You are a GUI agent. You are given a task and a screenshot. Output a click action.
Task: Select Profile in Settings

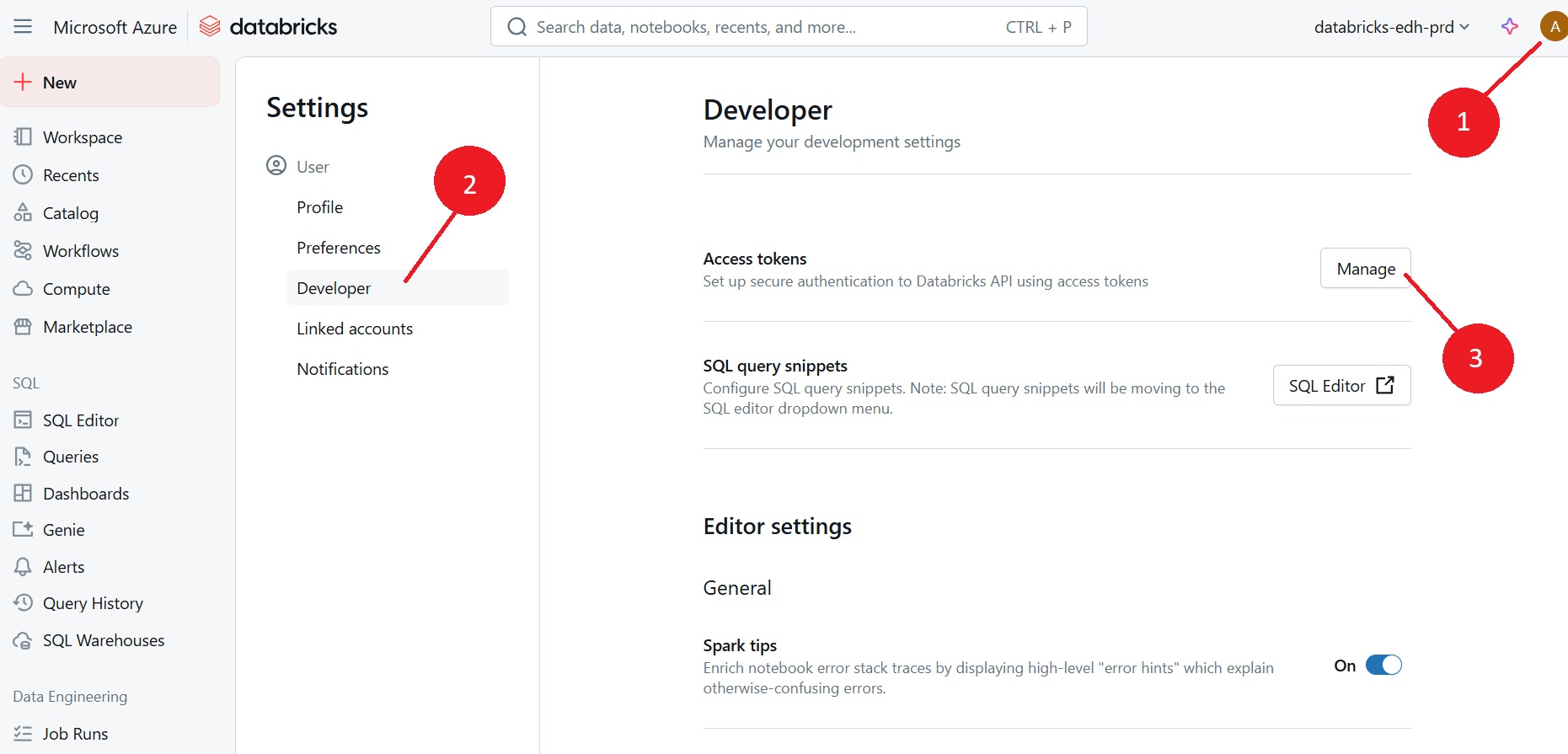point(398,207)
